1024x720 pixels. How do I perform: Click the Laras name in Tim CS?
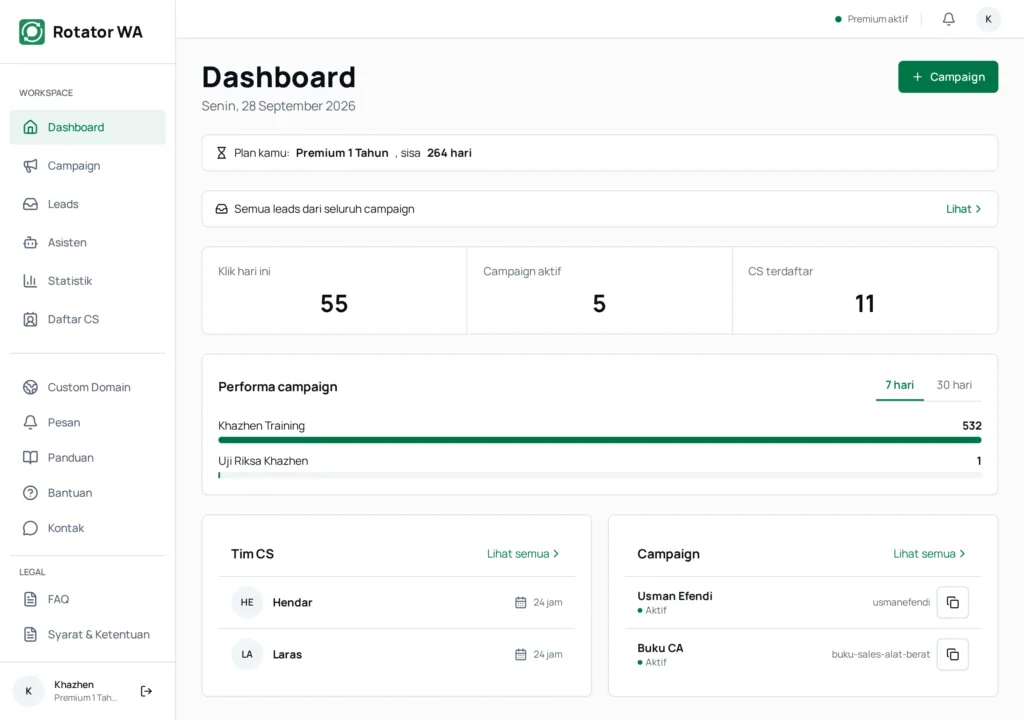pyautogui.click(x=287, y=654)
